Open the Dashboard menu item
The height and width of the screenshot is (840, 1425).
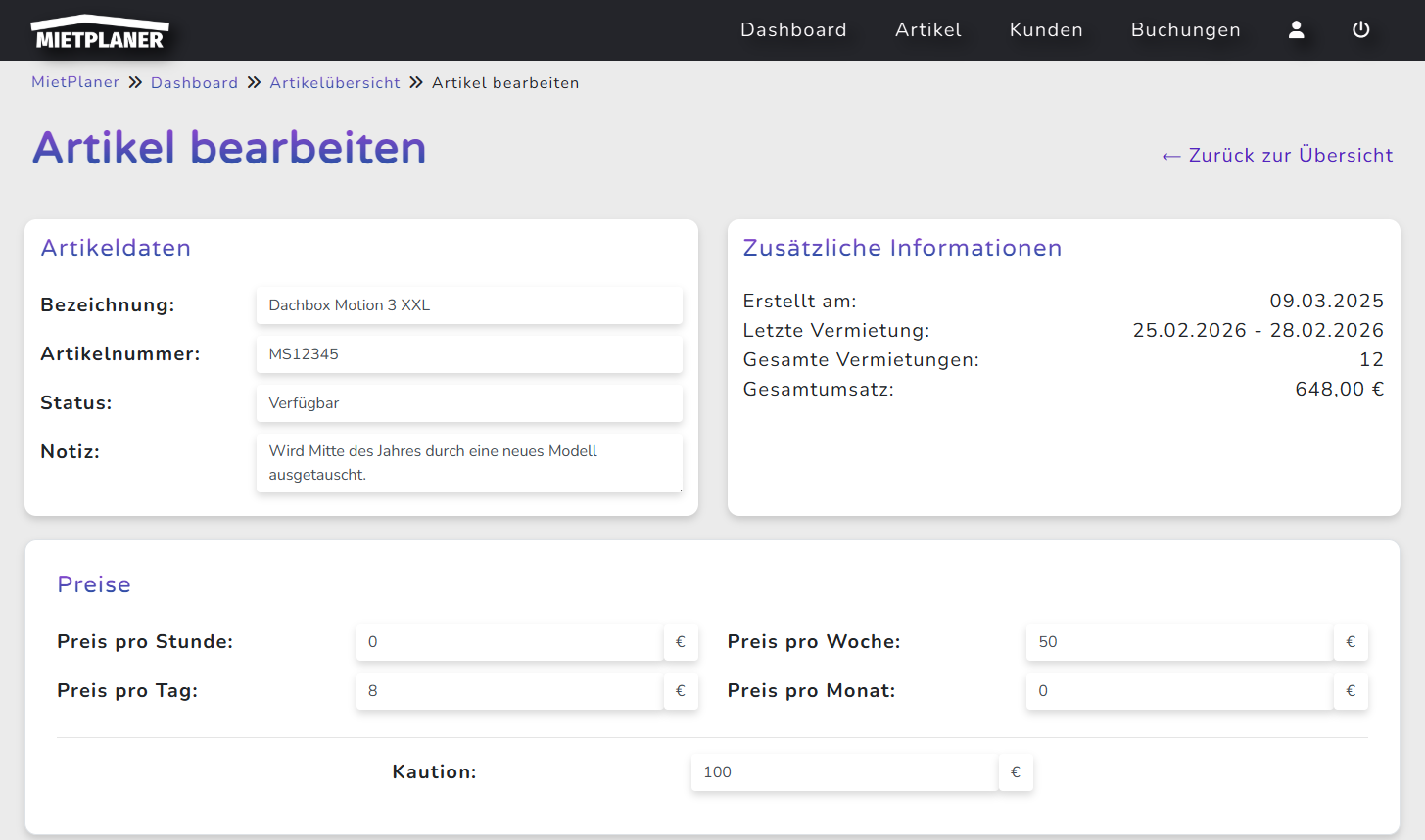(793, 29)
